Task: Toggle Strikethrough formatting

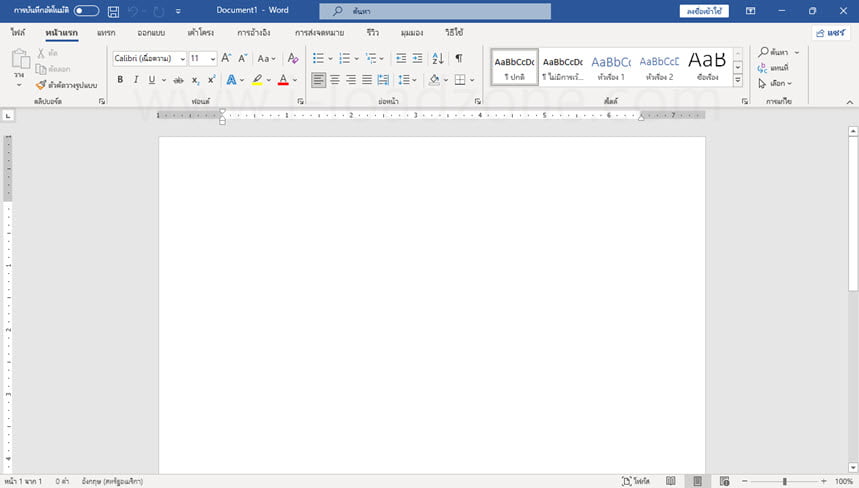Action: point(179,80)
